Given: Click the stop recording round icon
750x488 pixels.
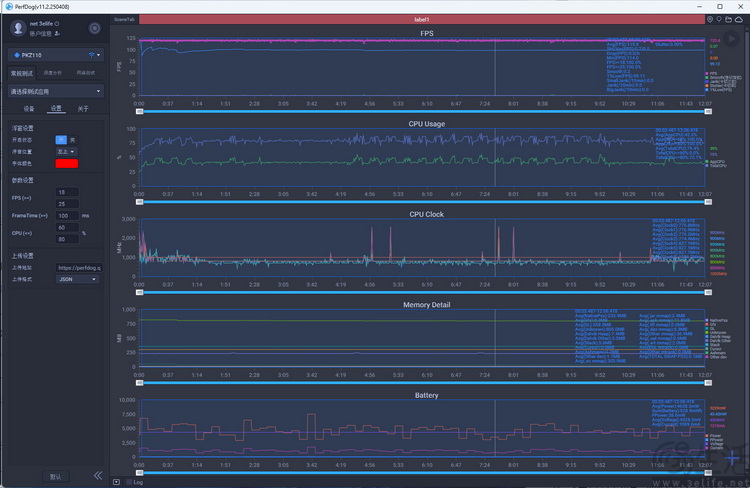Looking at the screenshot, I should click(x=95, y=28).
